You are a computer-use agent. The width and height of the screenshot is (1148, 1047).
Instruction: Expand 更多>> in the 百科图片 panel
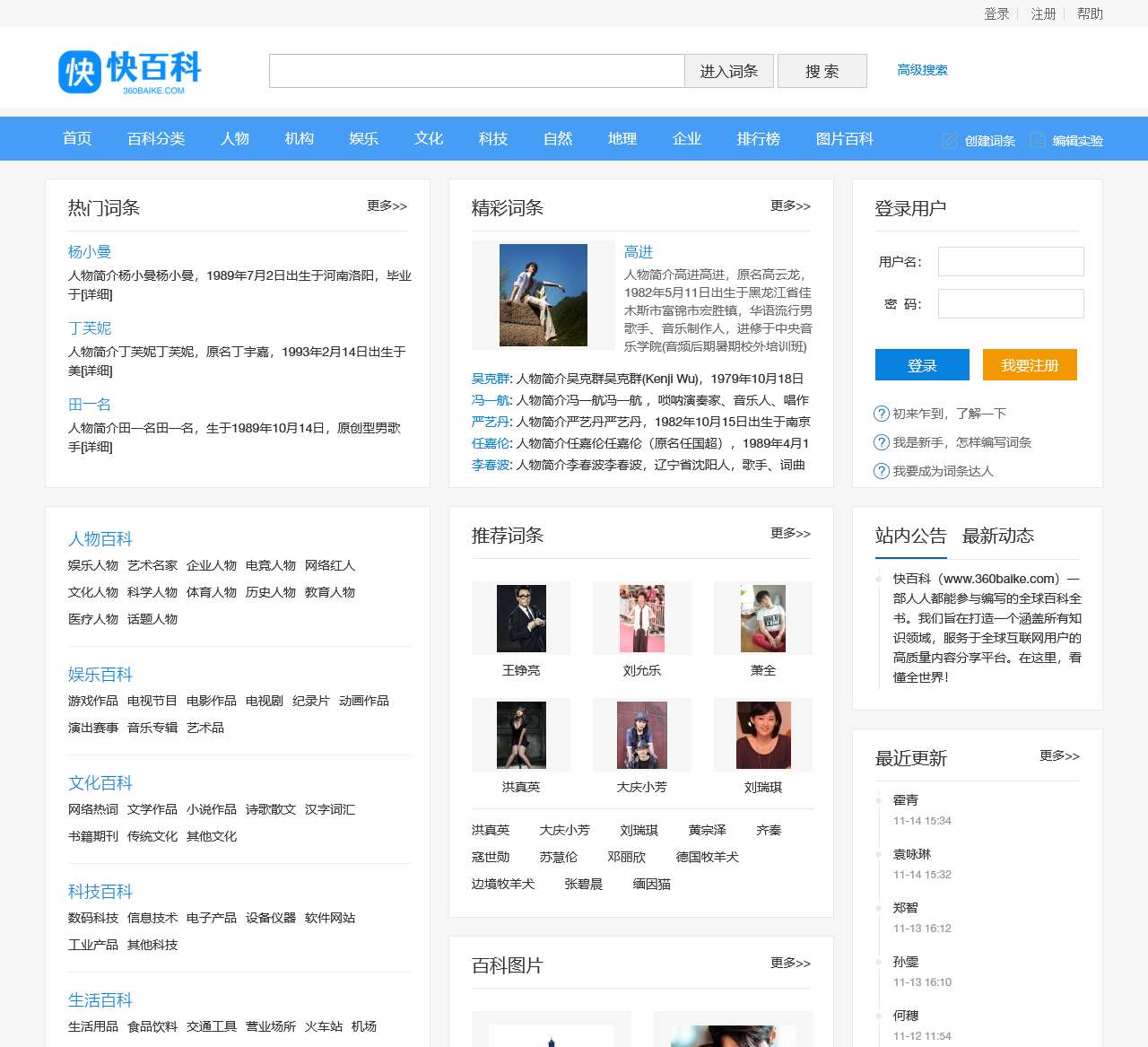point(790,963)
